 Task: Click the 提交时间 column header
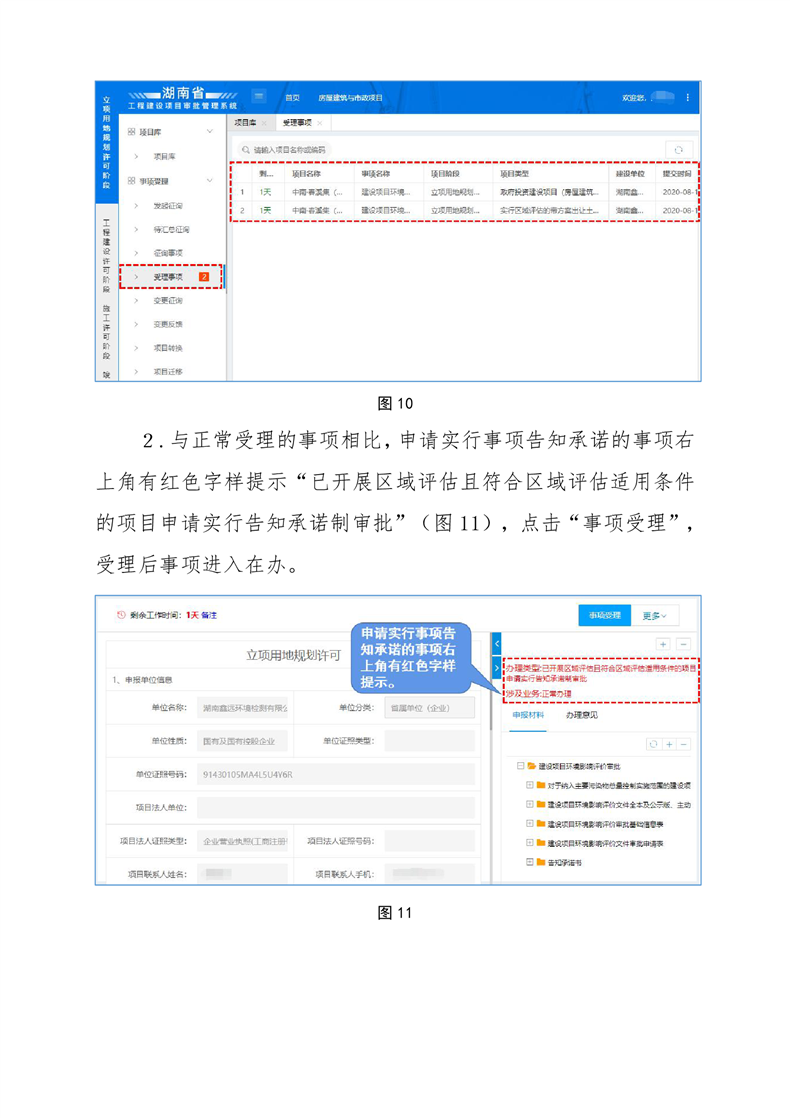[677, 174]
